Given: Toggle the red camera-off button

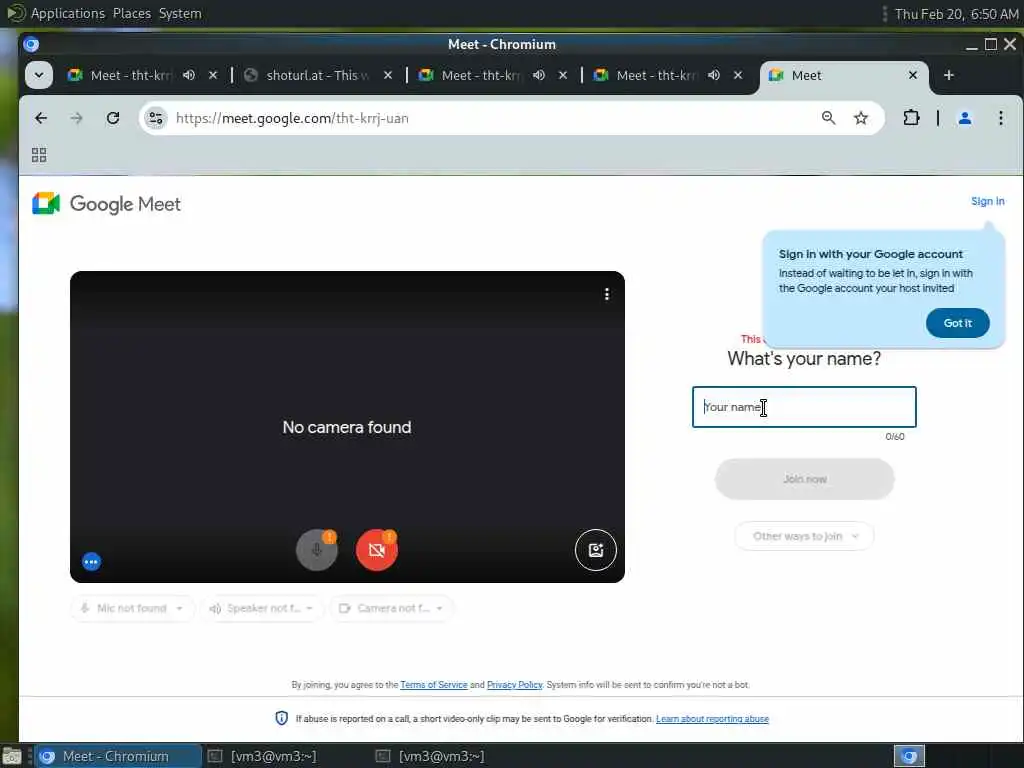Looking at the screenshot, I should tap(377, 550).
